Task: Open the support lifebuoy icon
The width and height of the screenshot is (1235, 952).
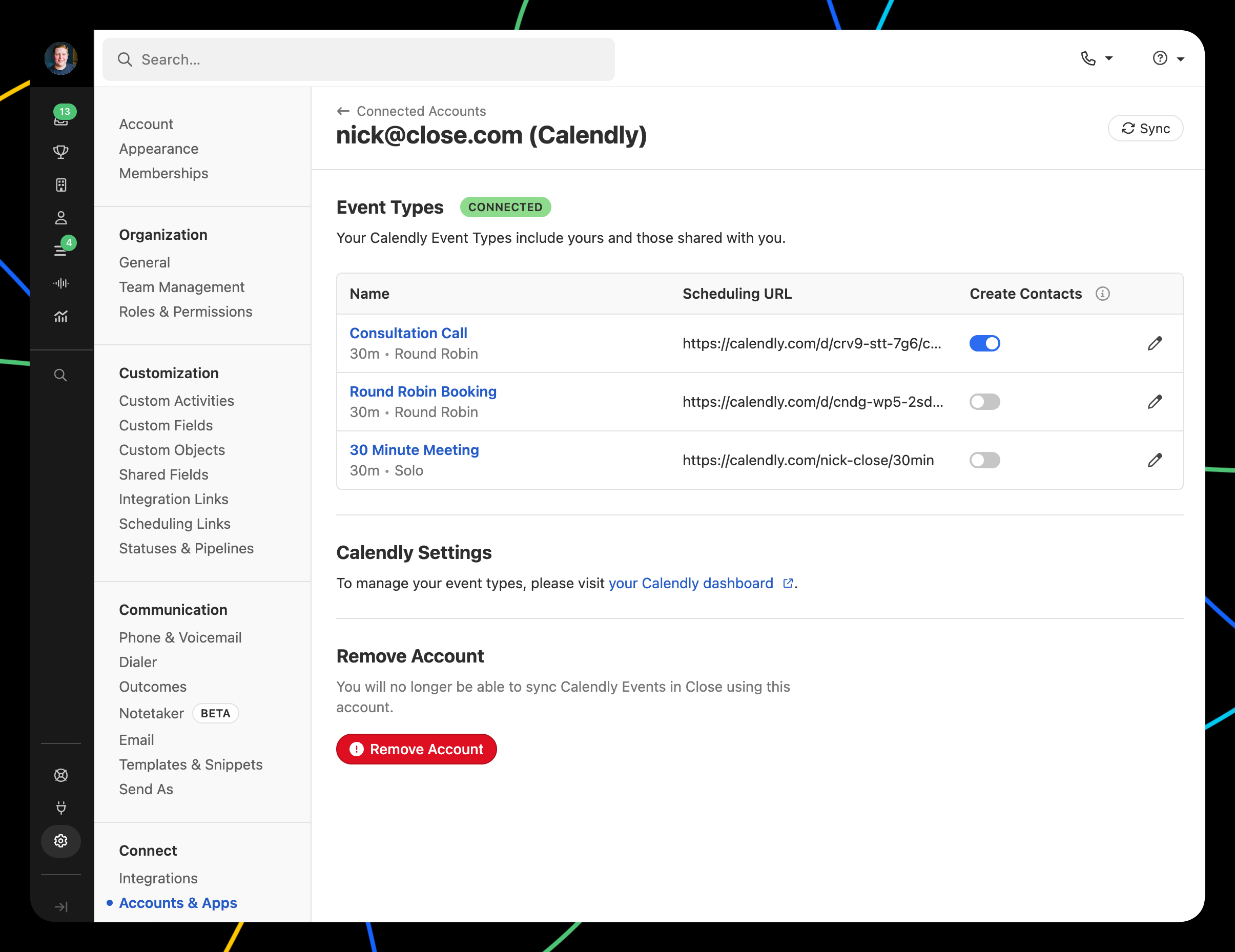Action: (61, 775)
